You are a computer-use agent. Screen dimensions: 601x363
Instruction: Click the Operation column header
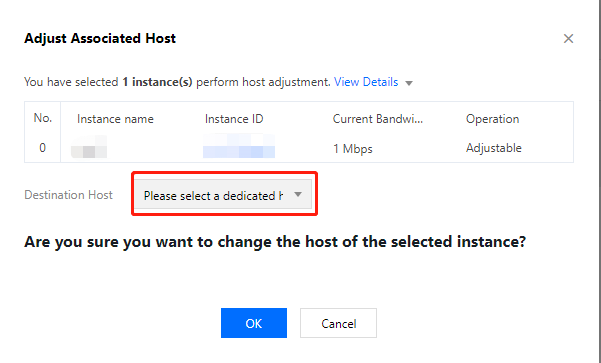click(x=493, y=119)
